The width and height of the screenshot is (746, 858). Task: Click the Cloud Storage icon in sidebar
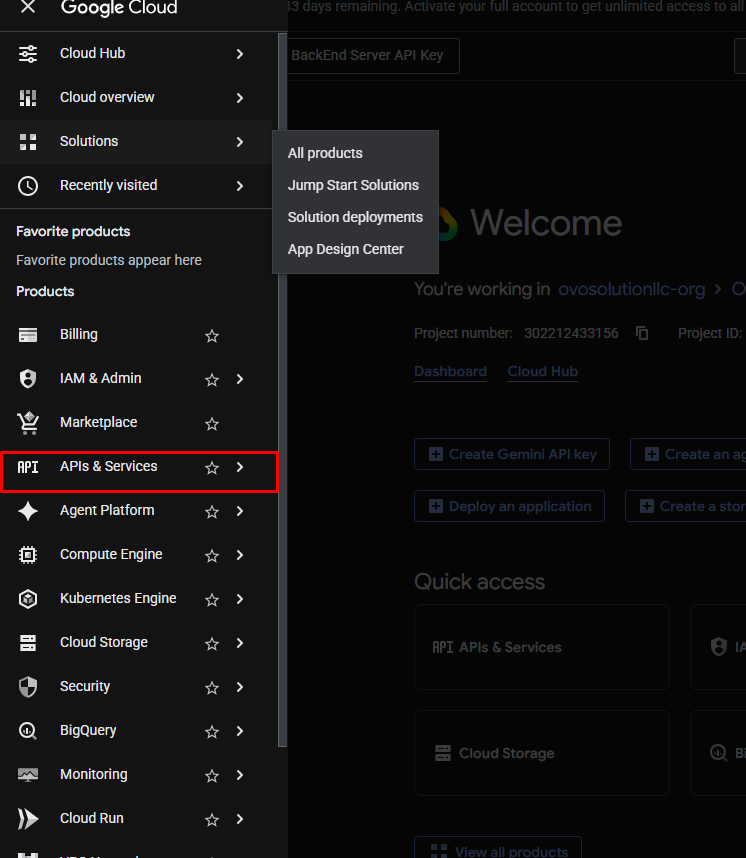[28, 643]
